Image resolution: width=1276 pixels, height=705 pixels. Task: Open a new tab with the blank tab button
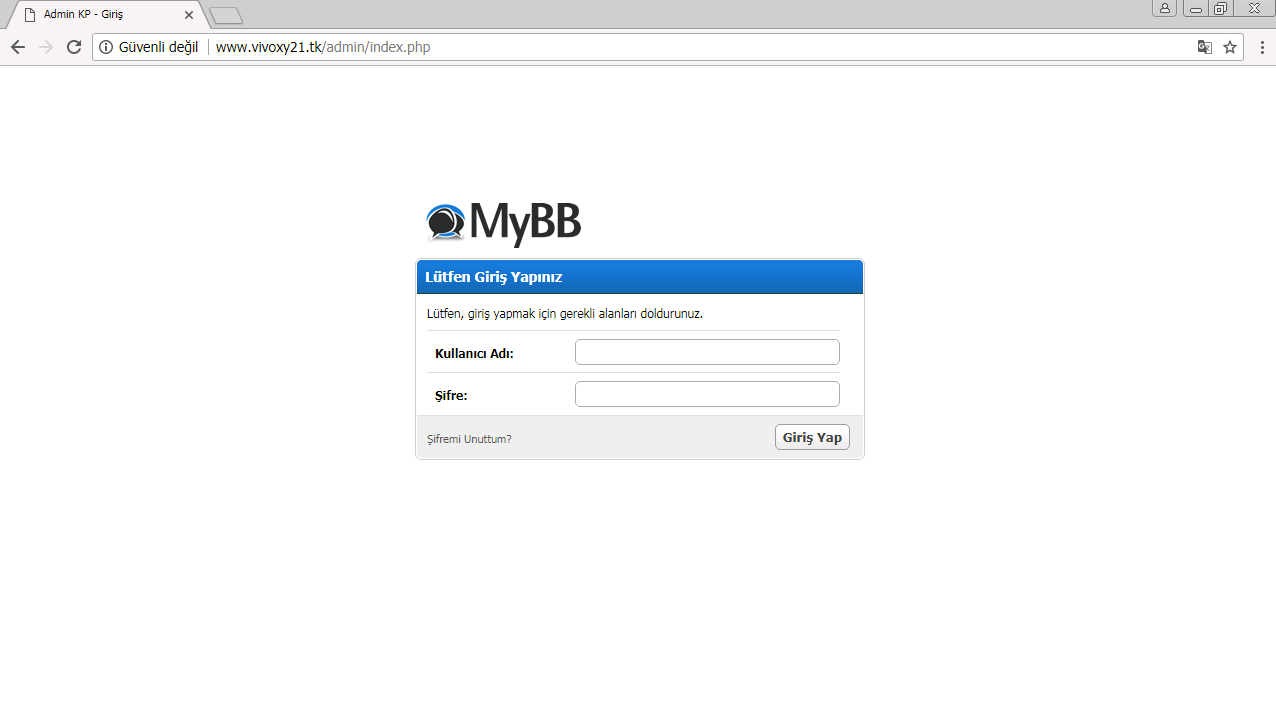226,15
